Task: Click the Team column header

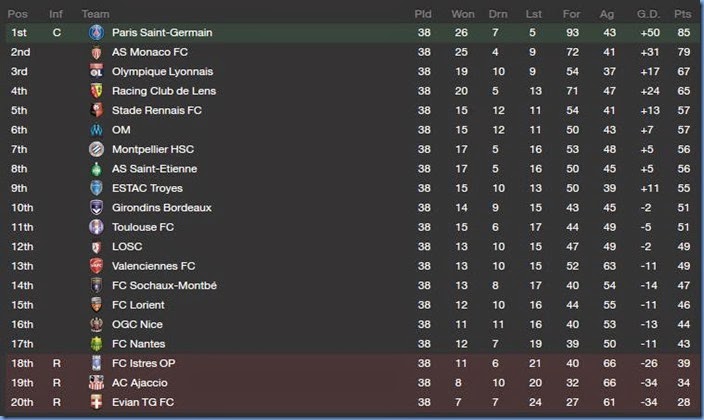Action: point(96,14)
